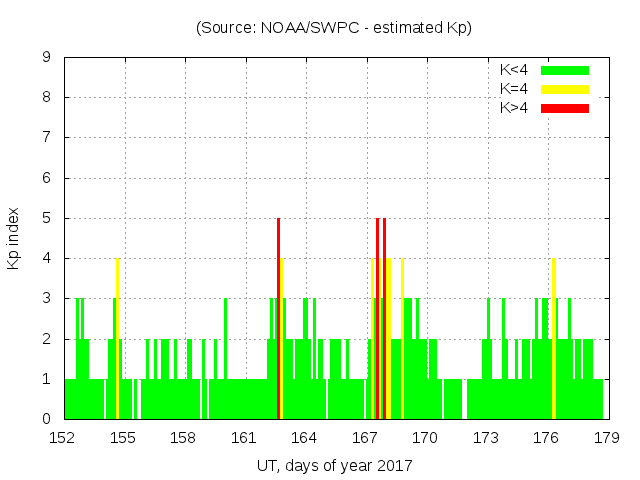Click the green K<4 legend swatch

(565, 70)
